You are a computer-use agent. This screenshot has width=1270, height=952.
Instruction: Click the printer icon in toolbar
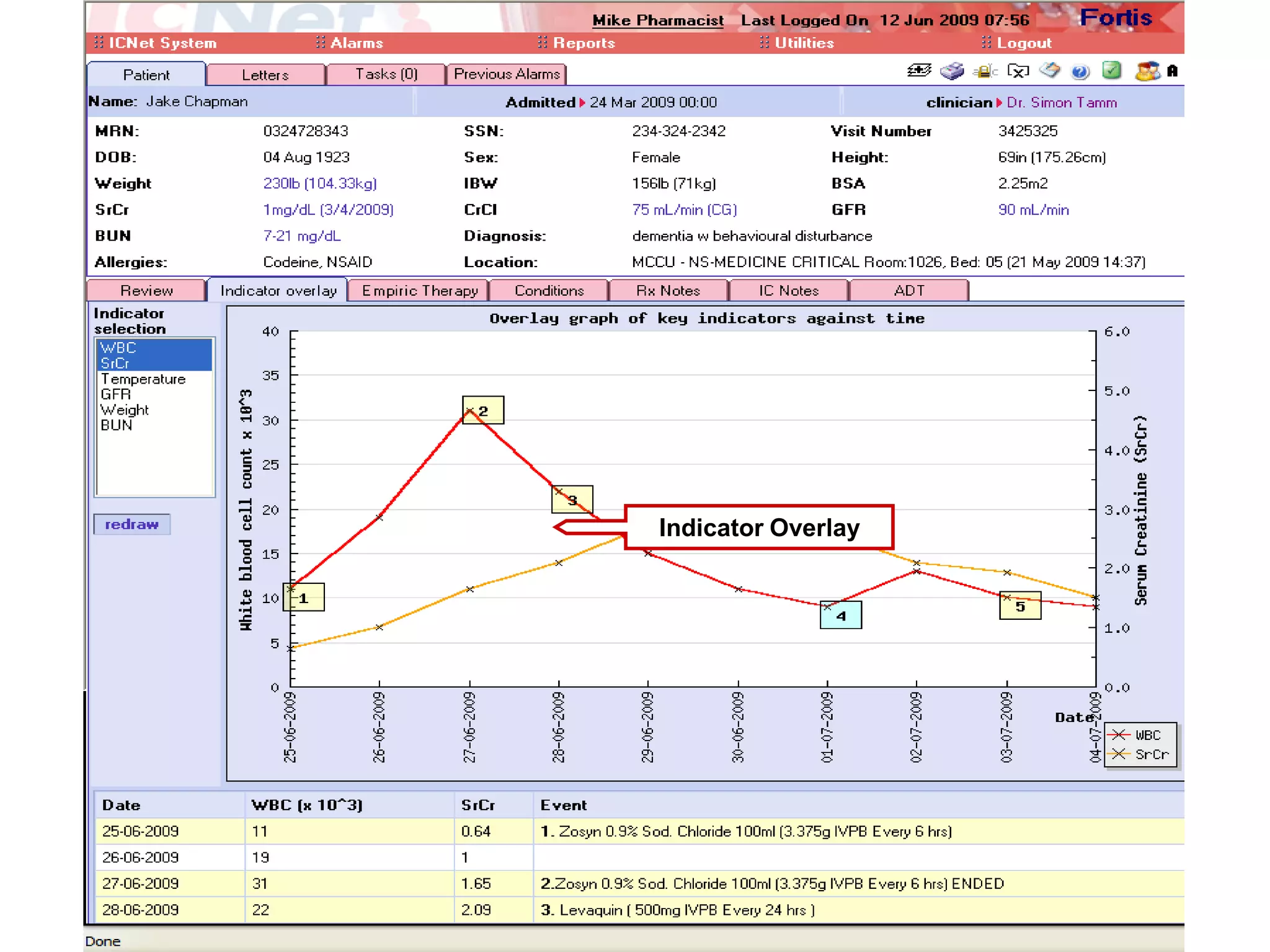pyautogui.click(x=952, y=71)
